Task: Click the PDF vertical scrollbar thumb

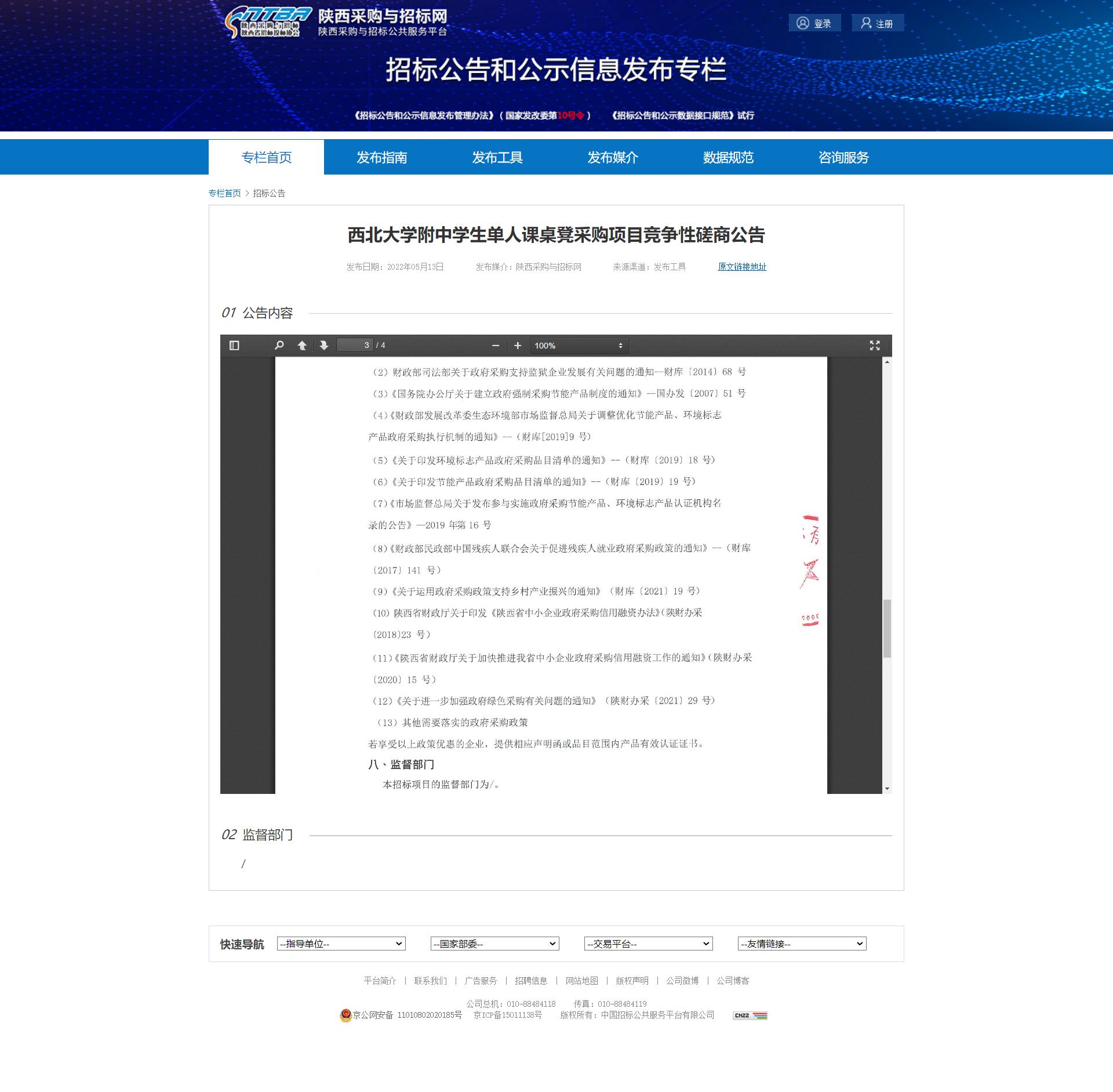Action: [x=887, y=629]
